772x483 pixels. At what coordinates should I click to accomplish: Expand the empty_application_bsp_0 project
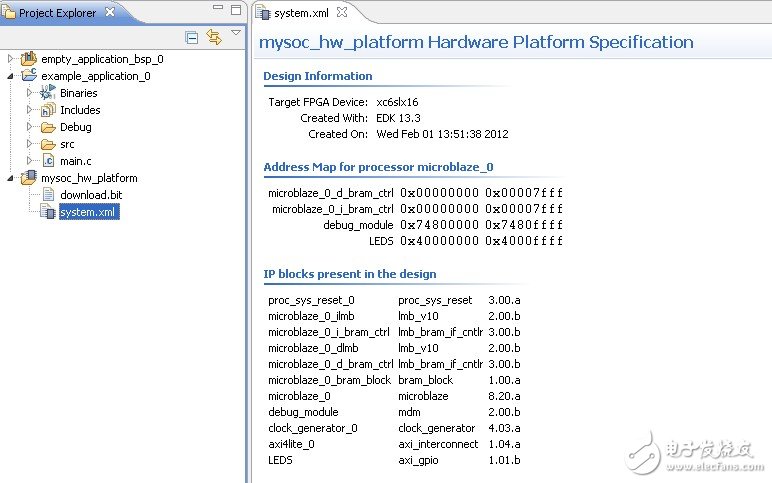coord(11,59)
